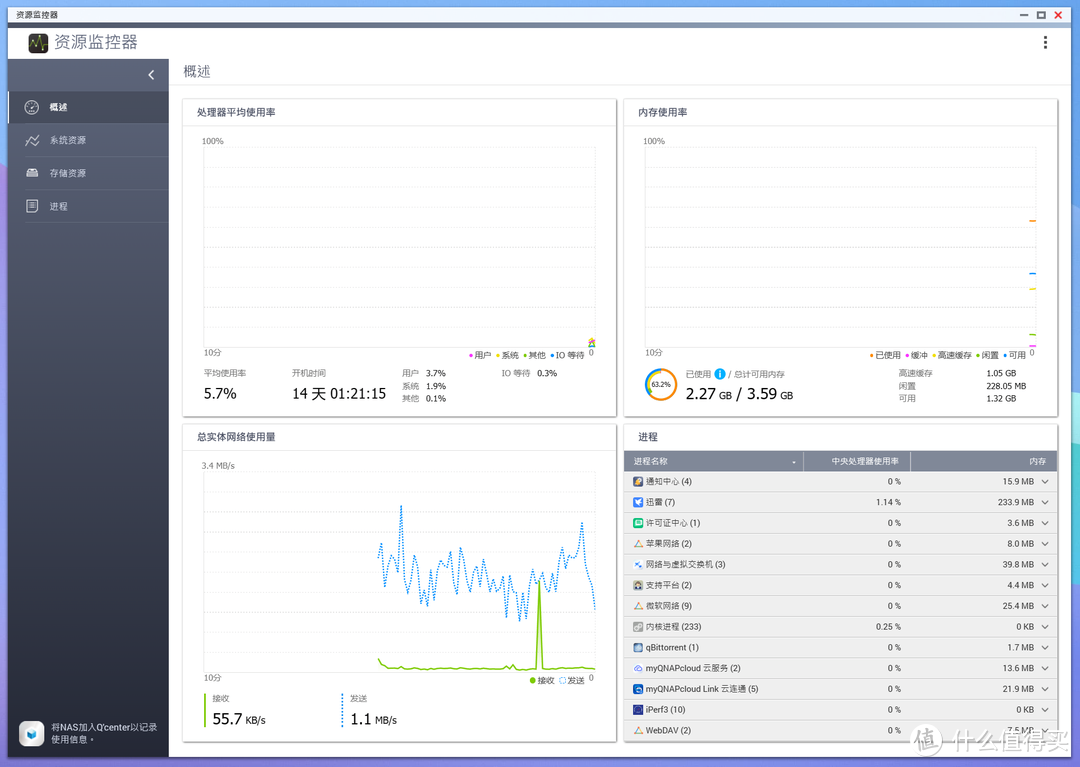Viewport: 1080px width, 767px height.
Task: Expand the 支持平台 (2) process row
Action: click(x=1045, y=585)
